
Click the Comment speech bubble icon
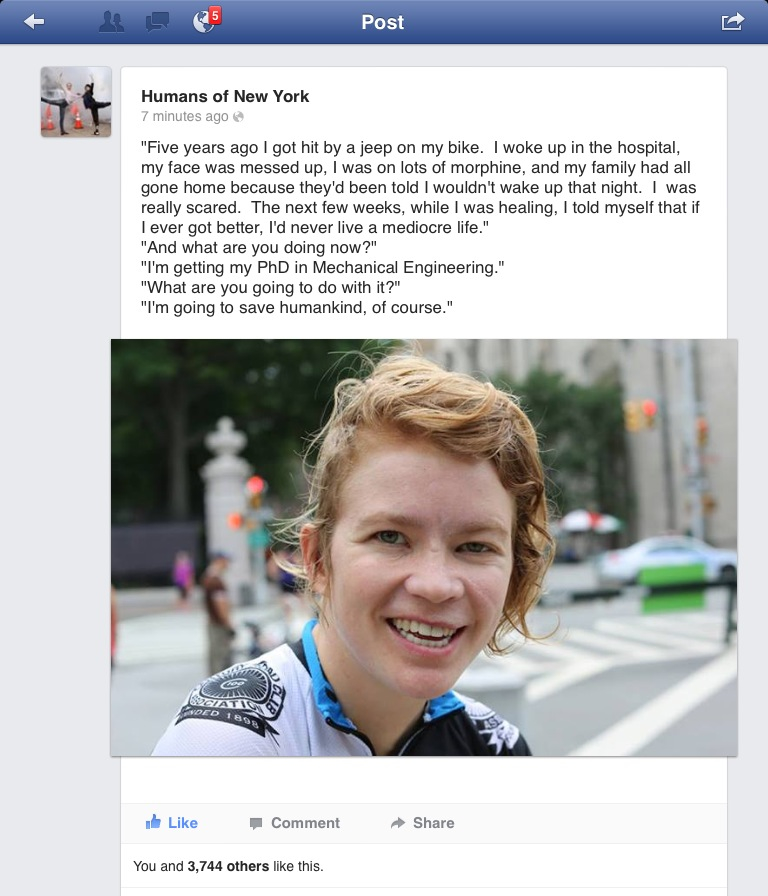point(256,823)
